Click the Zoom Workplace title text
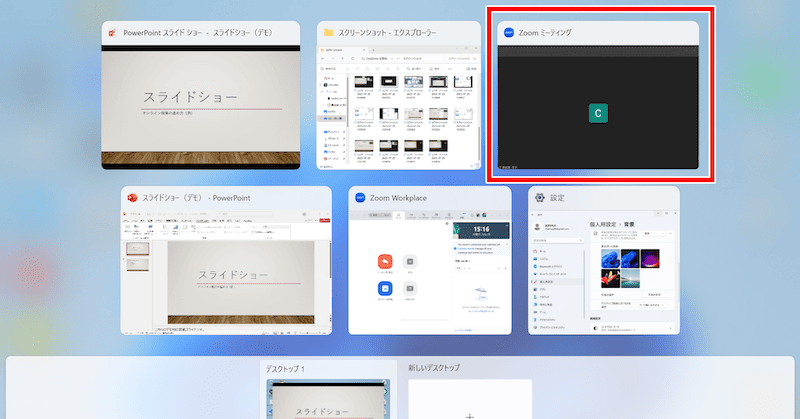 coord(407,198)
